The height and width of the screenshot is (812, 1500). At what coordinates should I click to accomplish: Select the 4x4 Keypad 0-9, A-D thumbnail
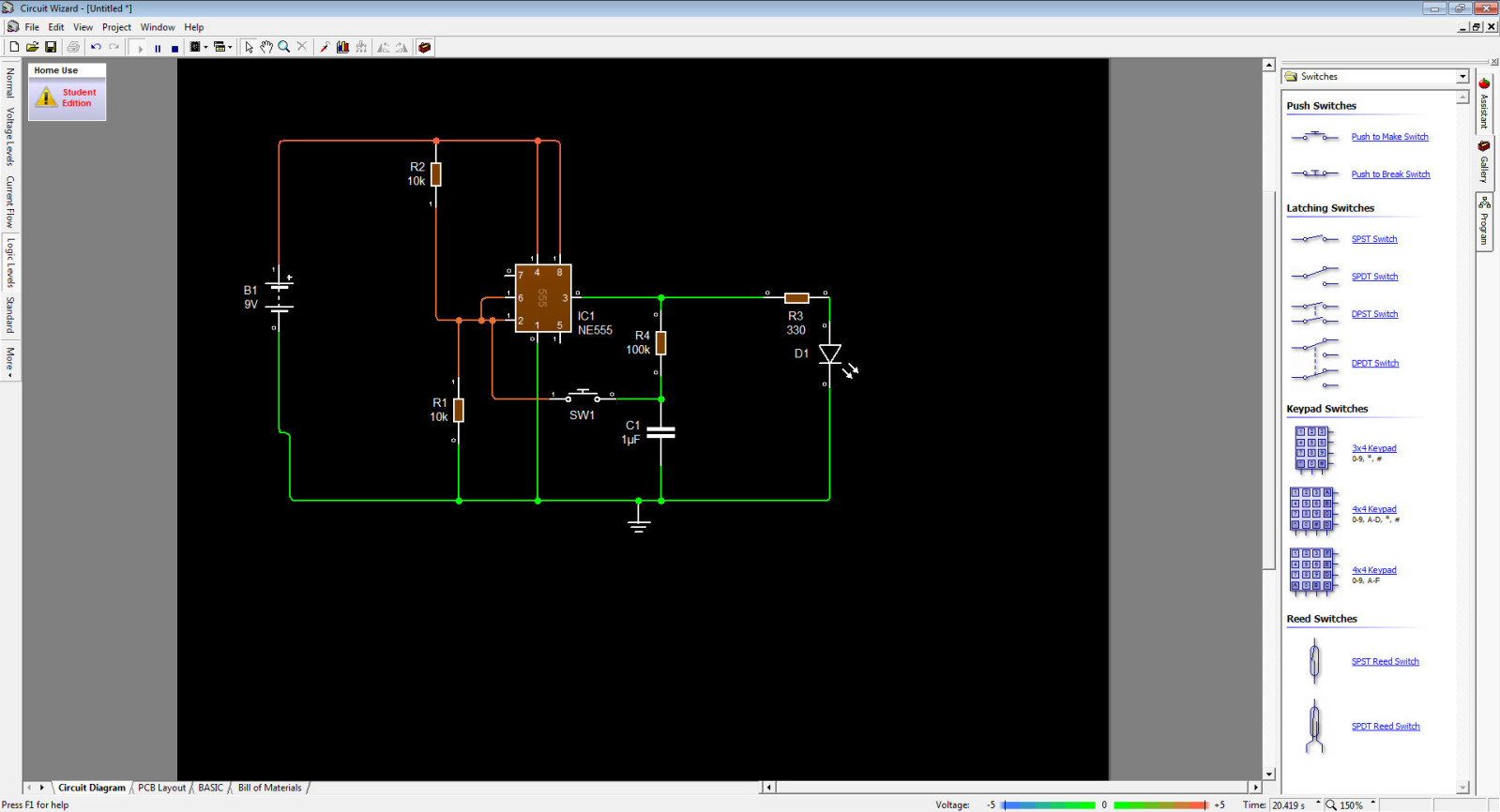[1312, 510]
